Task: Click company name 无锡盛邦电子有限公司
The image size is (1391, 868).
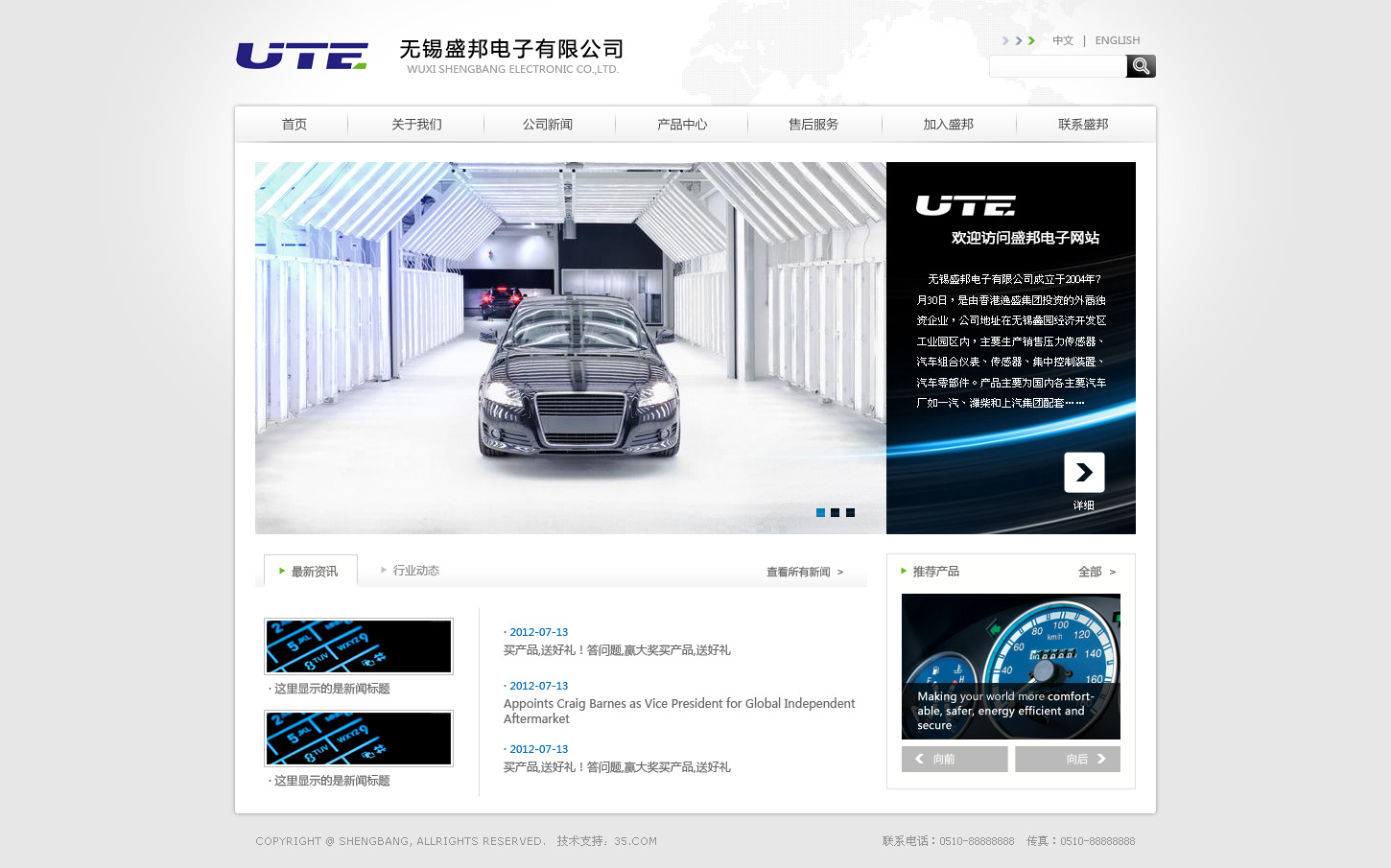Action: click(511, 49)
